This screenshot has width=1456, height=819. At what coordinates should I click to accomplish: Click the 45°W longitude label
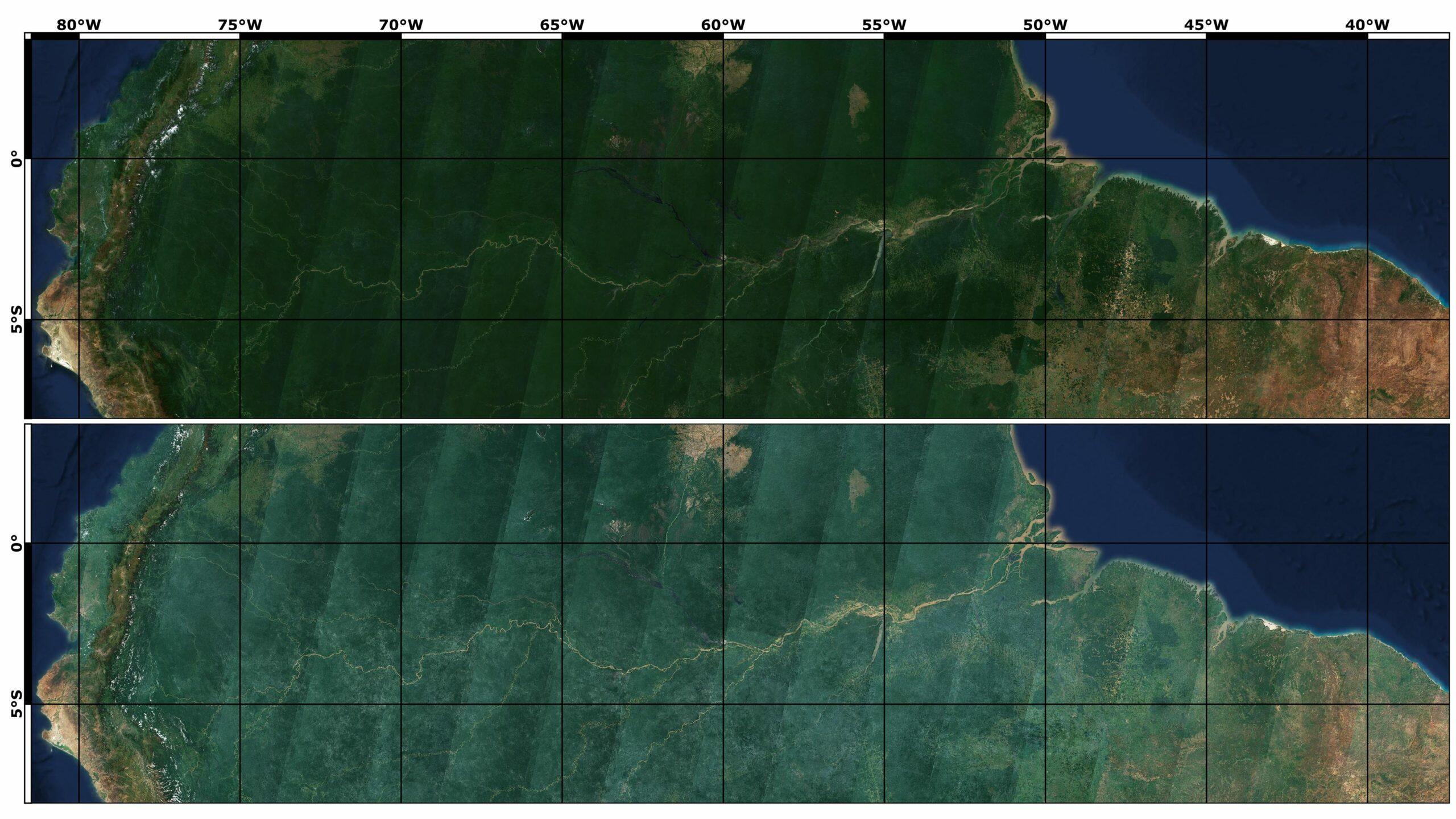coord(1206,24)
